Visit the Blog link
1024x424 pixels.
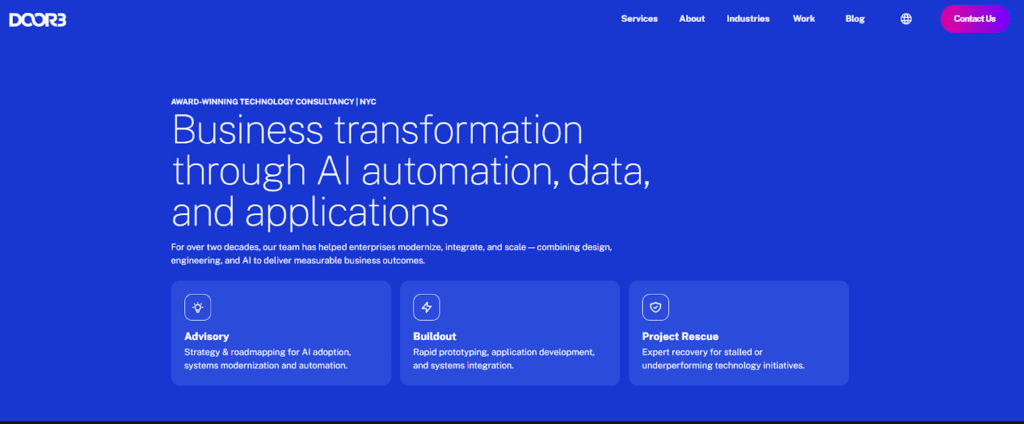point(855,19)
